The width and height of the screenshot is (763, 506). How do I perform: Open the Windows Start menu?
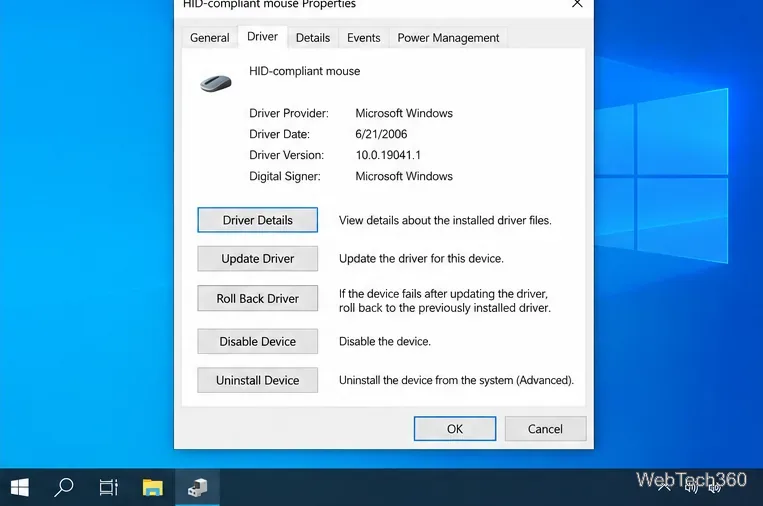pyautogui.click(x=19, y=487)
